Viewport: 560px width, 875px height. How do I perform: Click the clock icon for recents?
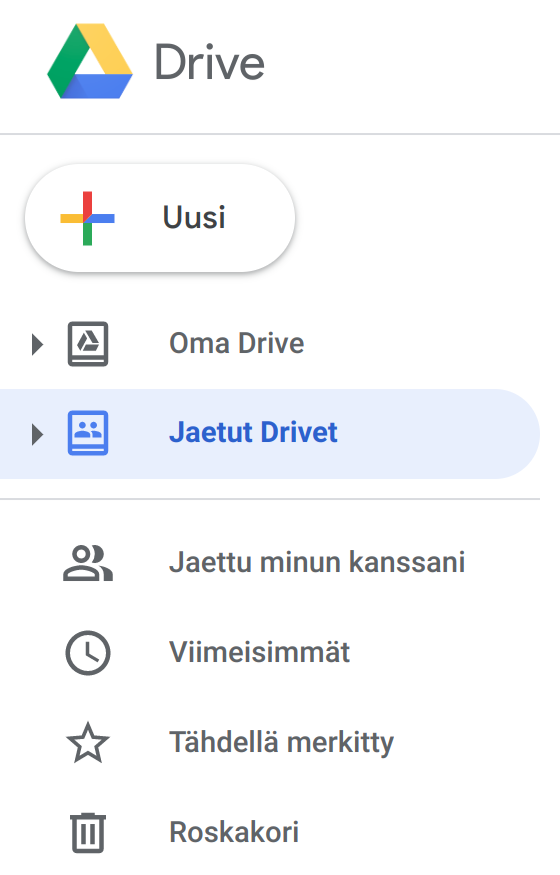click(x=88, y=653)
